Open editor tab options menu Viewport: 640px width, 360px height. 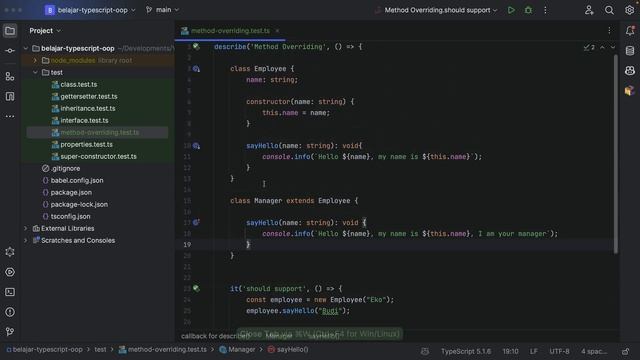[x=609, y=31]
